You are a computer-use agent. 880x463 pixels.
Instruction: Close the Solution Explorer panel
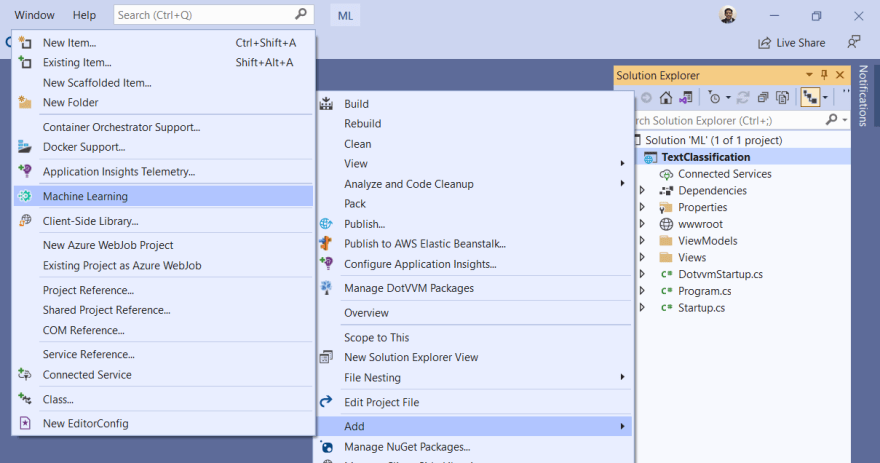(840, 75)
